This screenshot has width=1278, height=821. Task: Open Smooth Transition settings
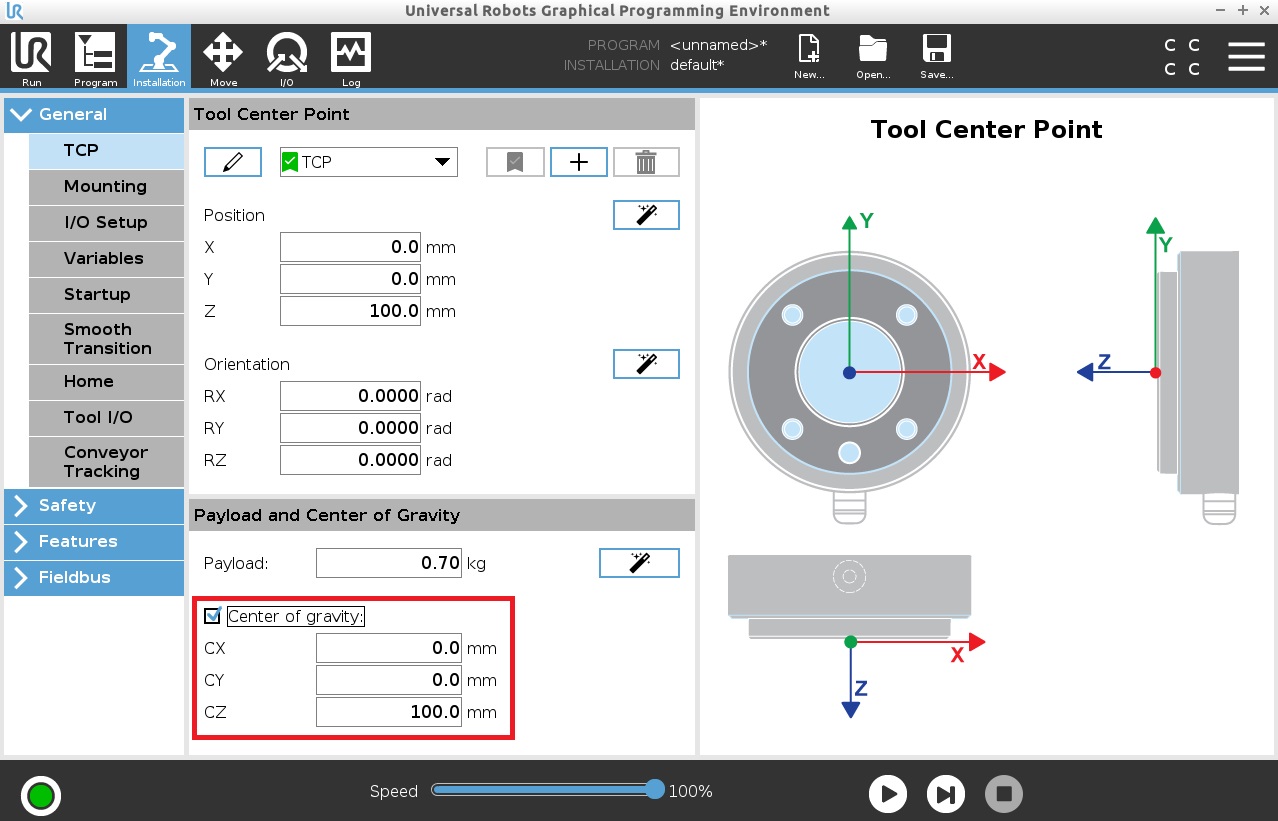106,338
